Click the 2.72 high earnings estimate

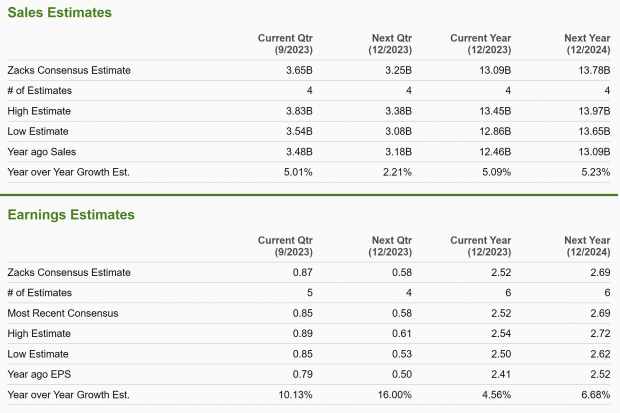(x=599, y=333)
